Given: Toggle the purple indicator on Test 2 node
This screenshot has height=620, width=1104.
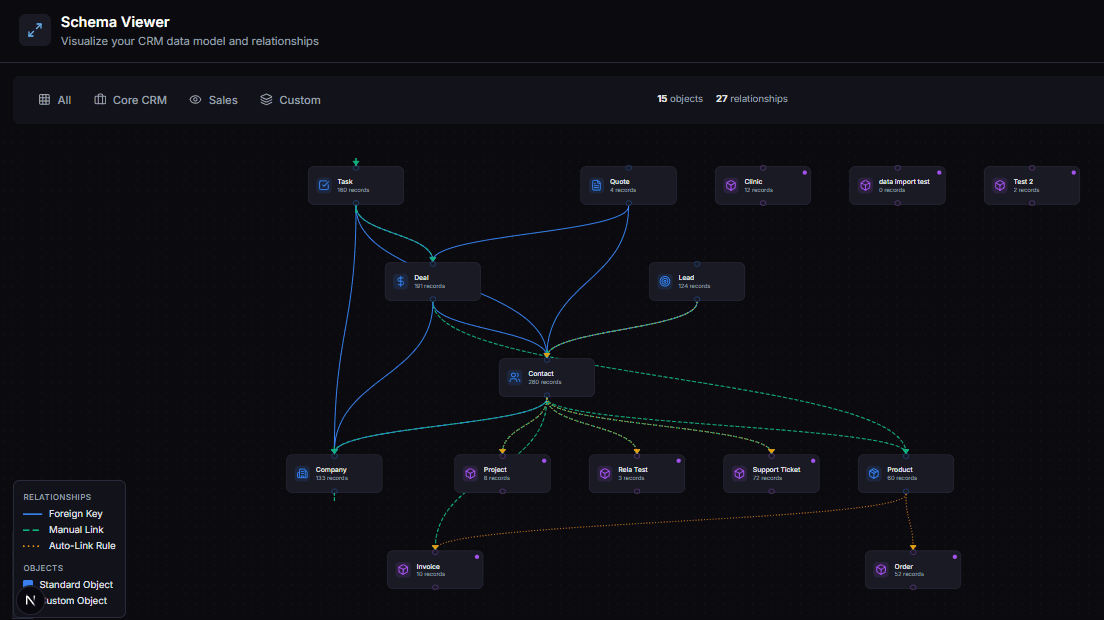Looking at the screenshot, I should click(x=1073, y=170).
